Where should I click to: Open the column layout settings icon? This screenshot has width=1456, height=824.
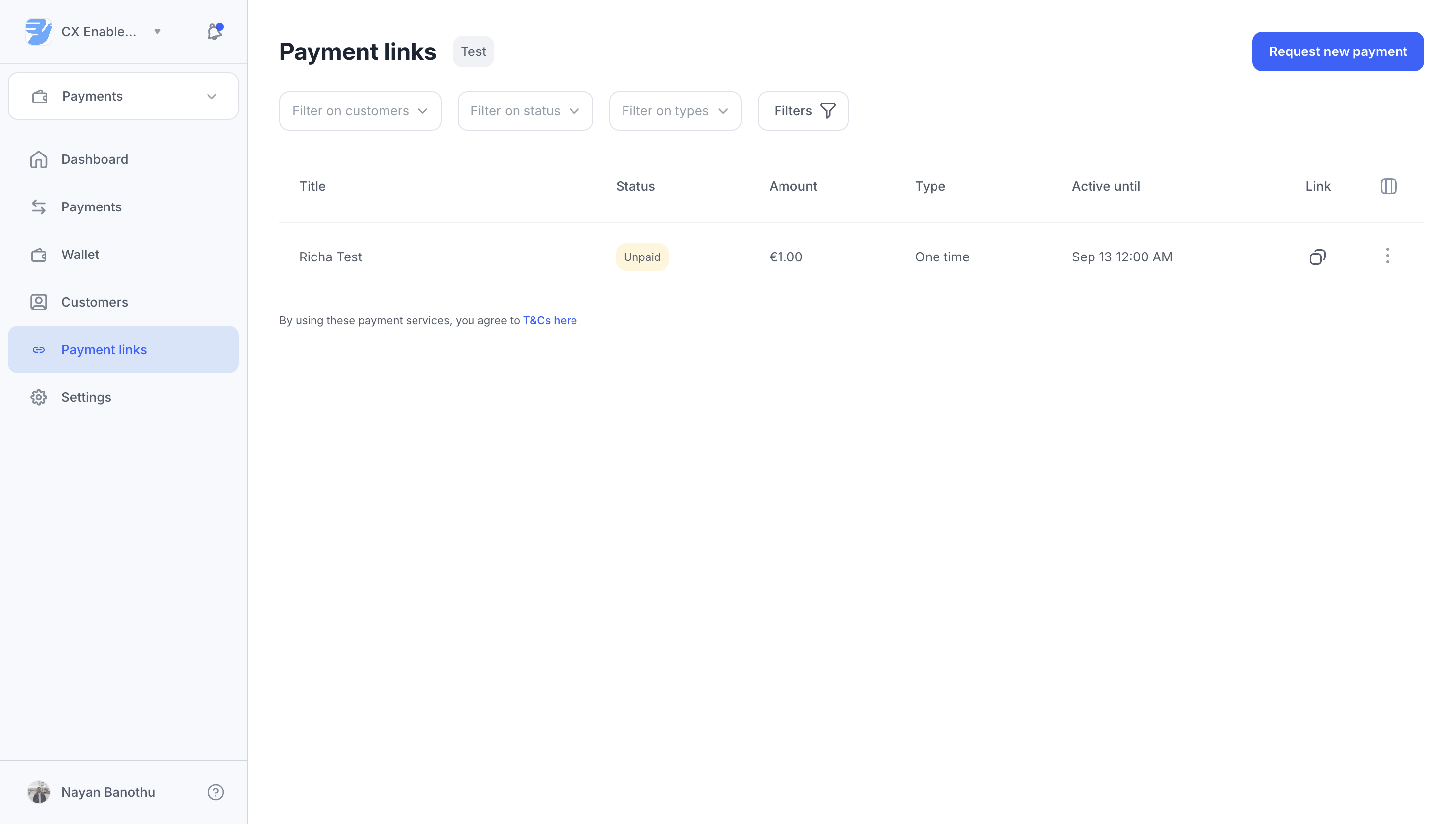point(1388,186)
